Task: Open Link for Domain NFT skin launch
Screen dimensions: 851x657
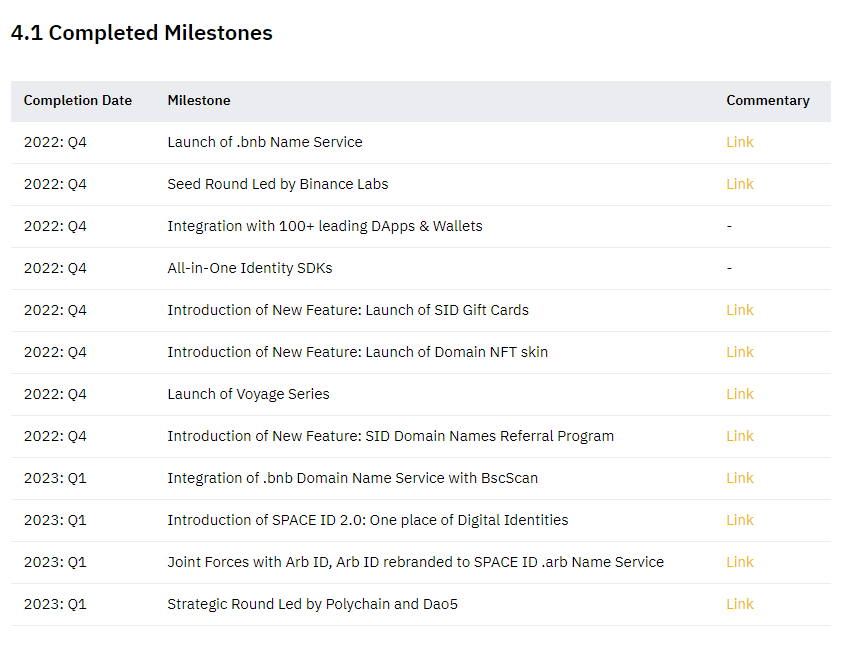Action: (740, 352)
